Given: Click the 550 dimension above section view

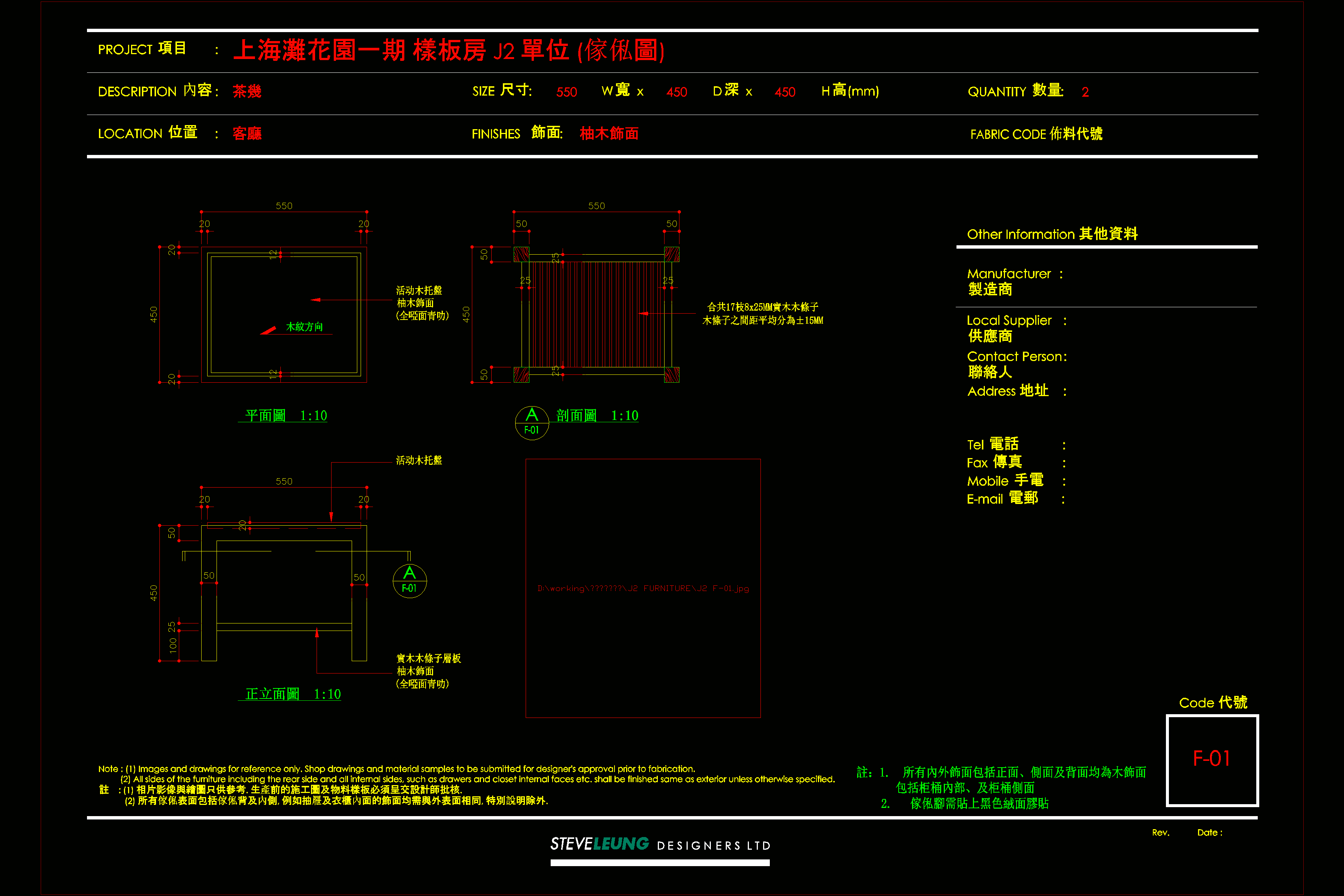Looking at the screenshot, I should pos(597,206).
